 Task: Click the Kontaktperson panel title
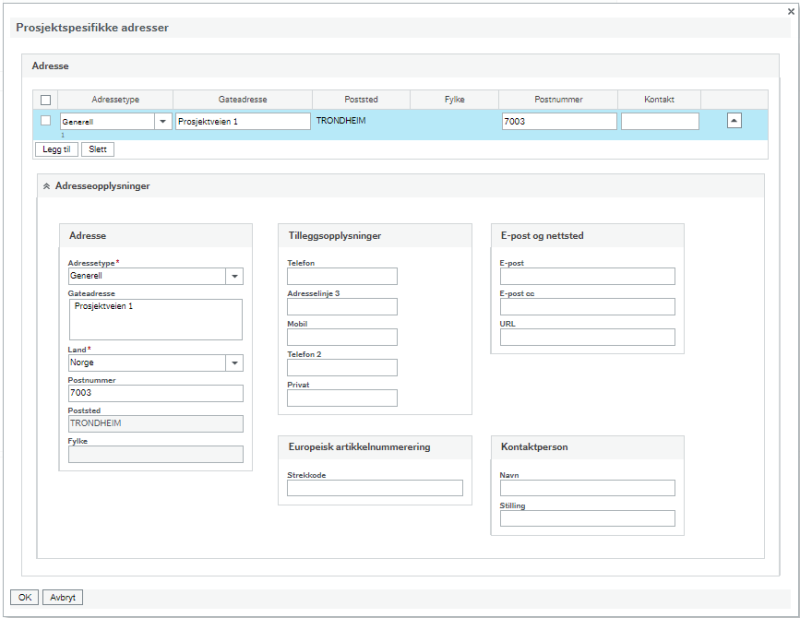pyautogui.click(x=534, y=447)
